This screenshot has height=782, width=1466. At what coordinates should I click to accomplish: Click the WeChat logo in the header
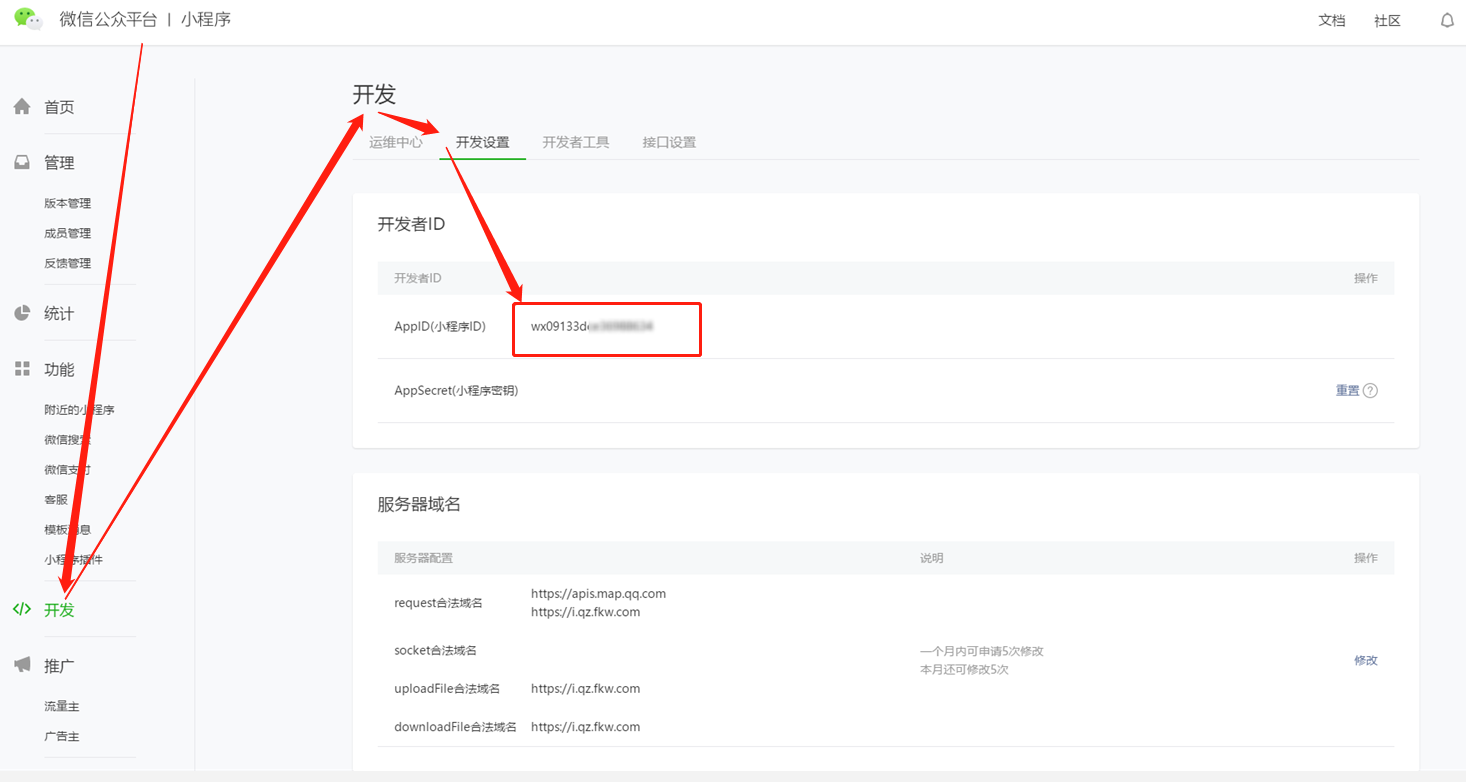(x=28, y=19)
